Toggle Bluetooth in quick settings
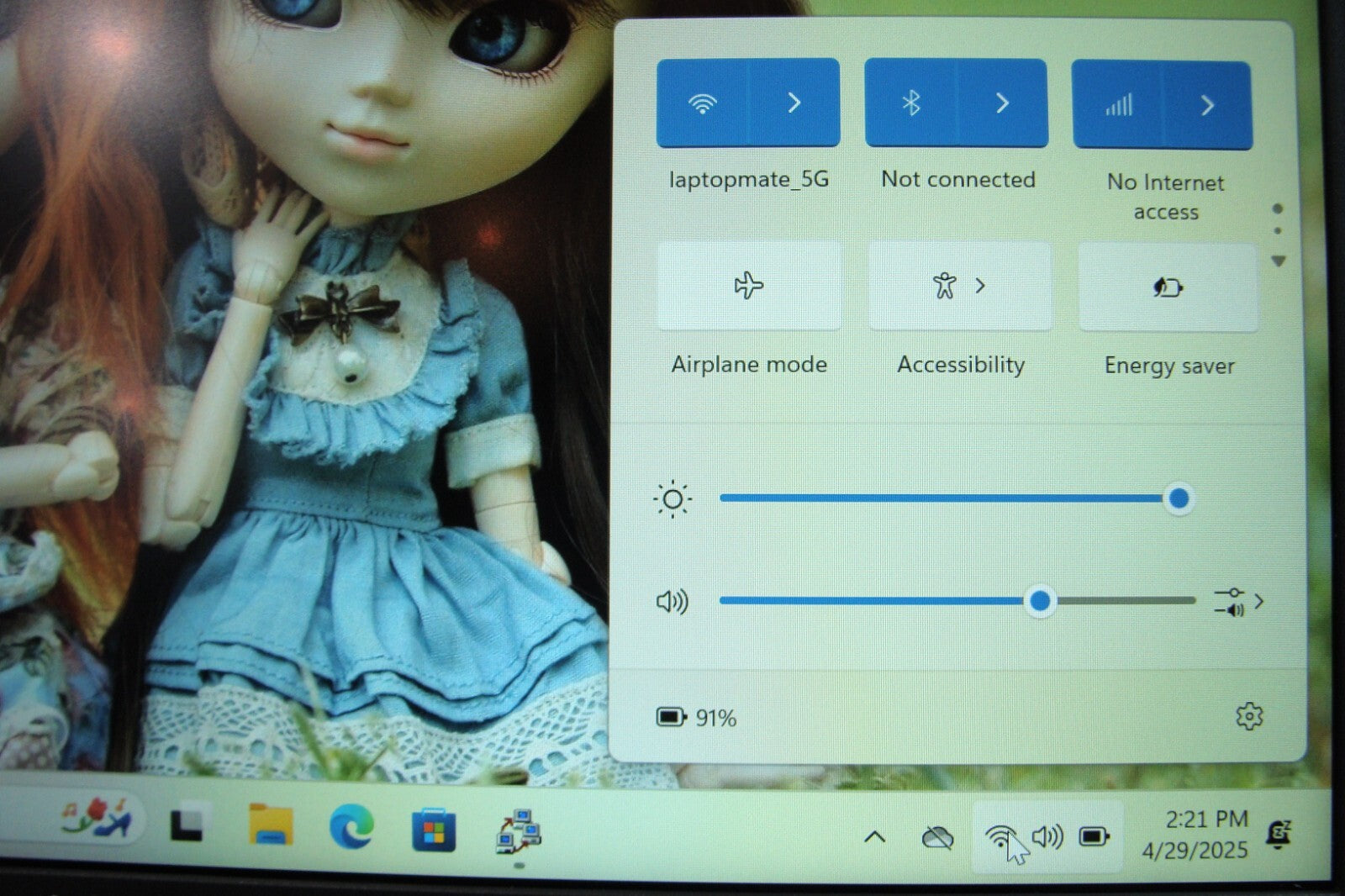The width and height of the screenshot is (1345, 896). pos(910,103)
